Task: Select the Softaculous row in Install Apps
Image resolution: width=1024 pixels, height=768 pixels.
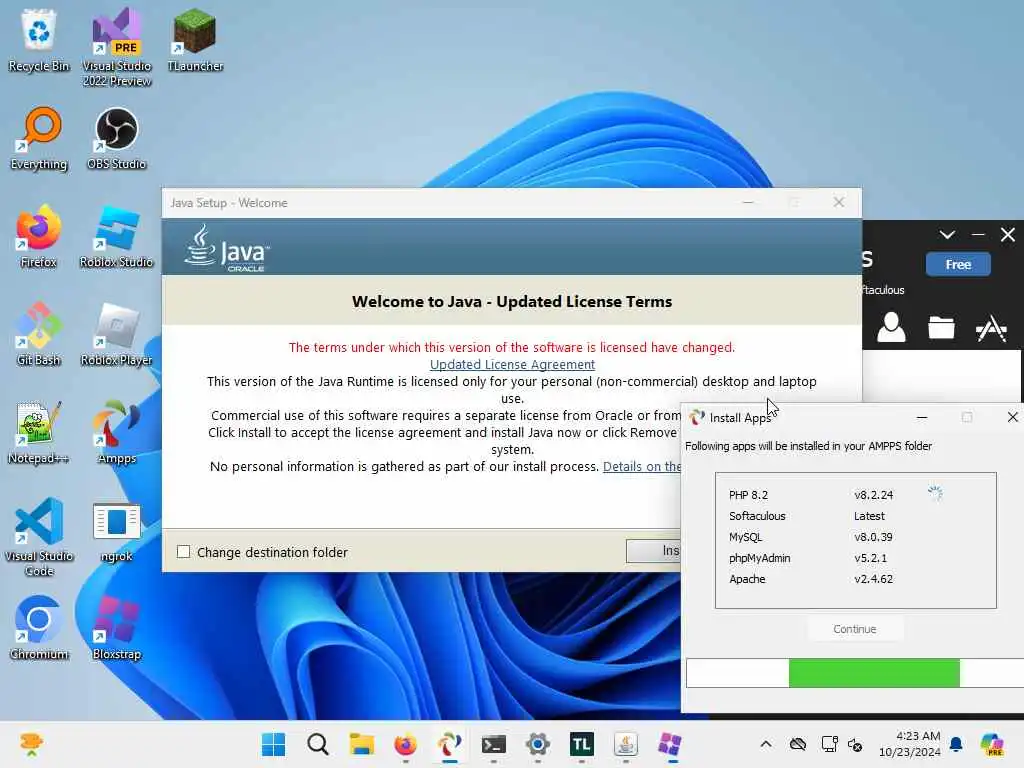Action: click(856, 516)
